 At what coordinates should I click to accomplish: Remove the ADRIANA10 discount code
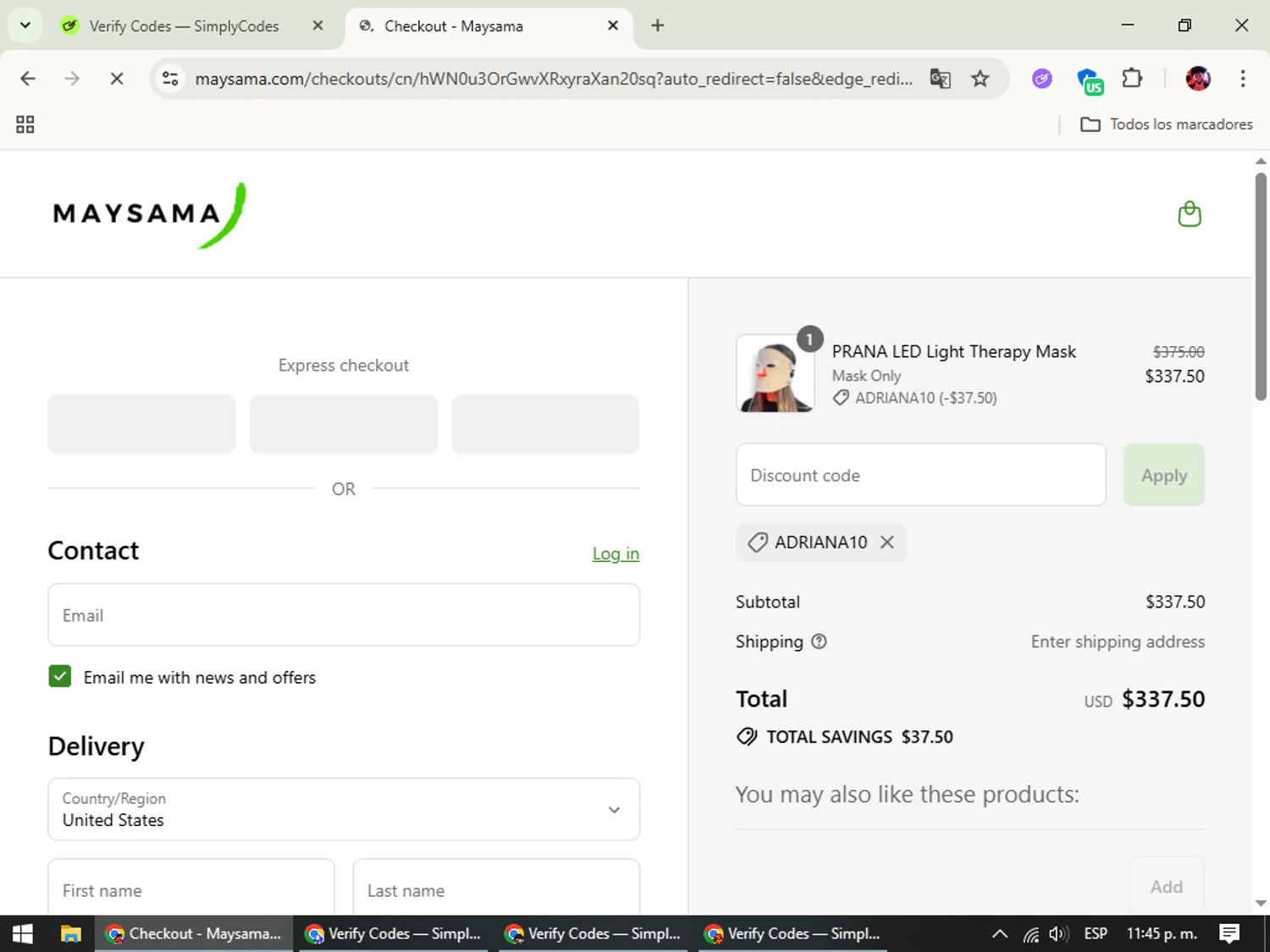[886, 542]
